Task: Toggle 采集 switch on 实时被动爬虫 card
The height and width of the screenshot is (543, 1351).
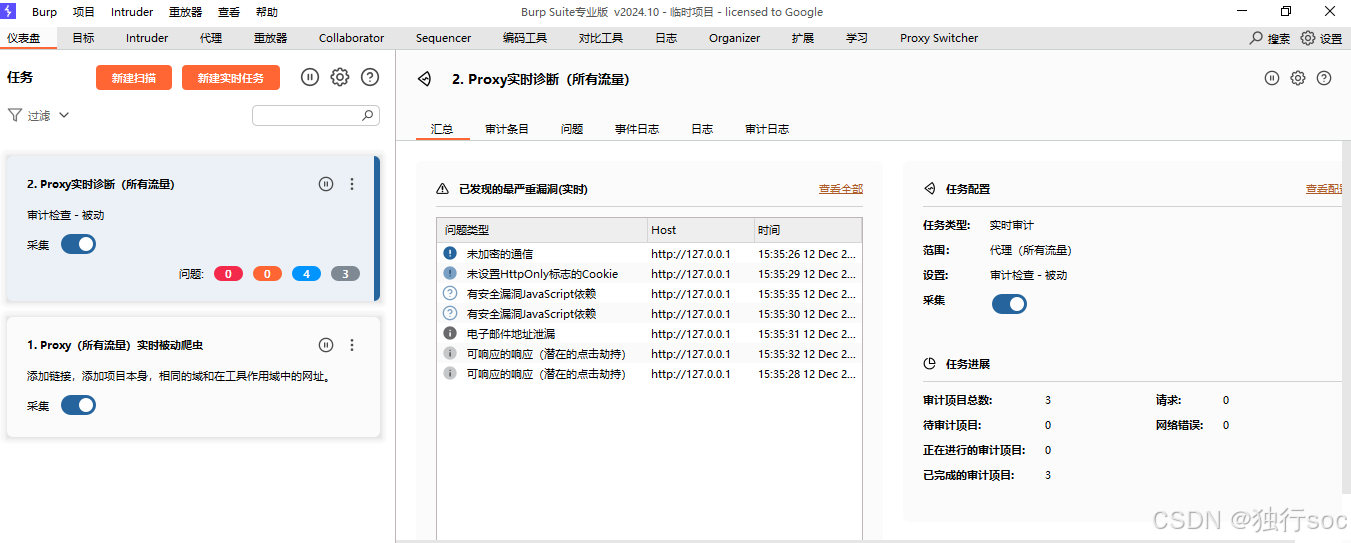Action: click(78, 405)
